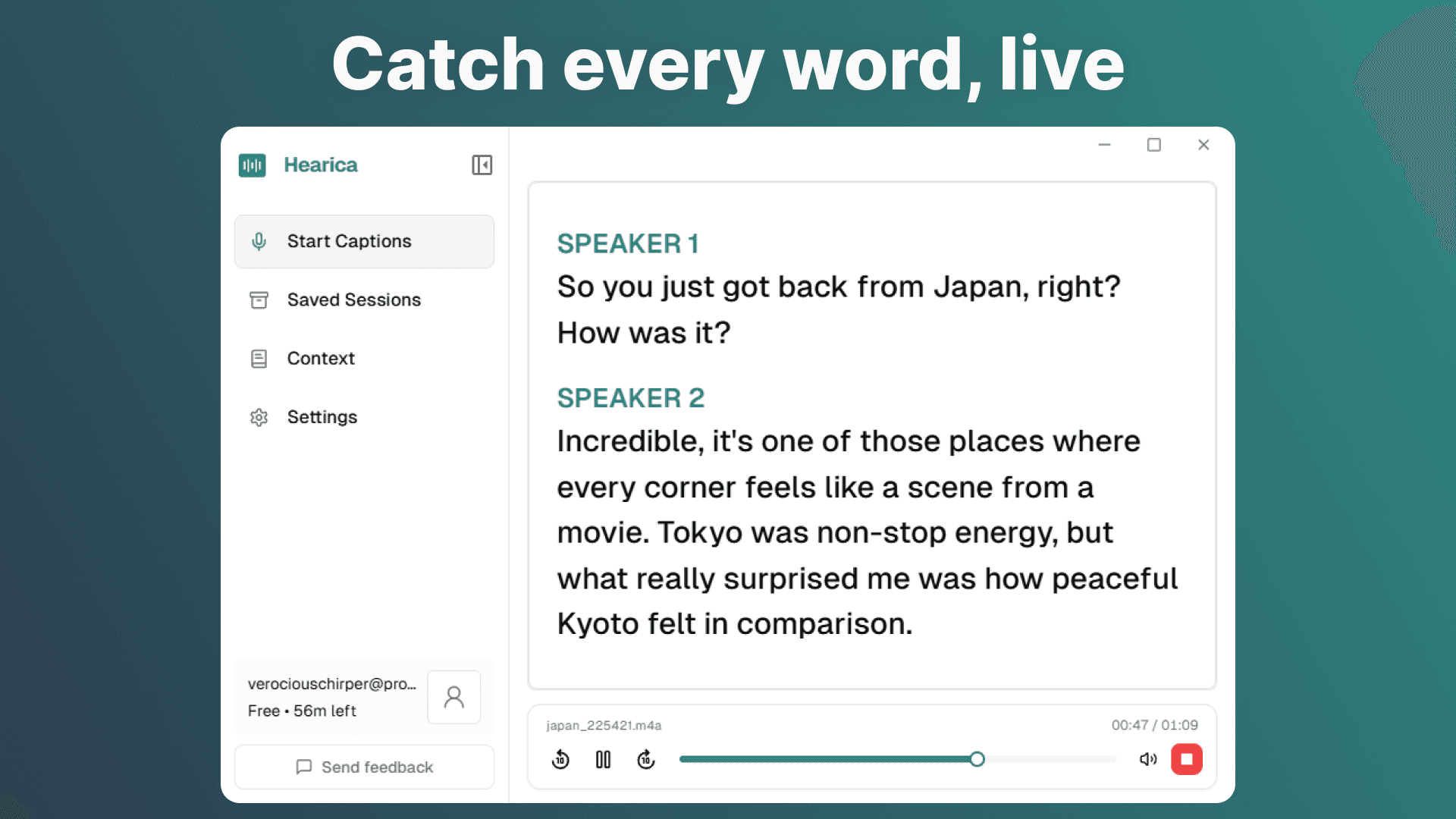This screenshot has height=819, width=1456.
Task: Click the Hearica logo icon
Action: coord(253,165)
